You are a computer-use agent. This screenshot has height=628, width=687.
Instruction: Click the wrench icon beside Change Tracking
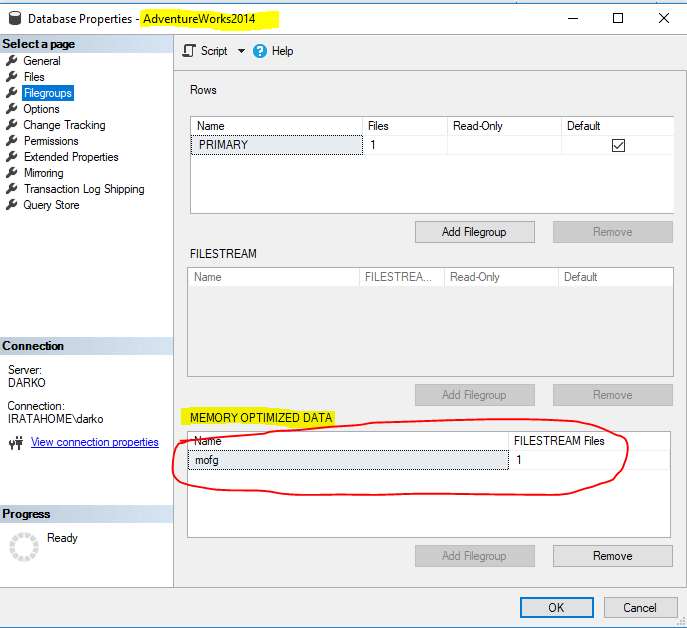click(x=12, y=124)
